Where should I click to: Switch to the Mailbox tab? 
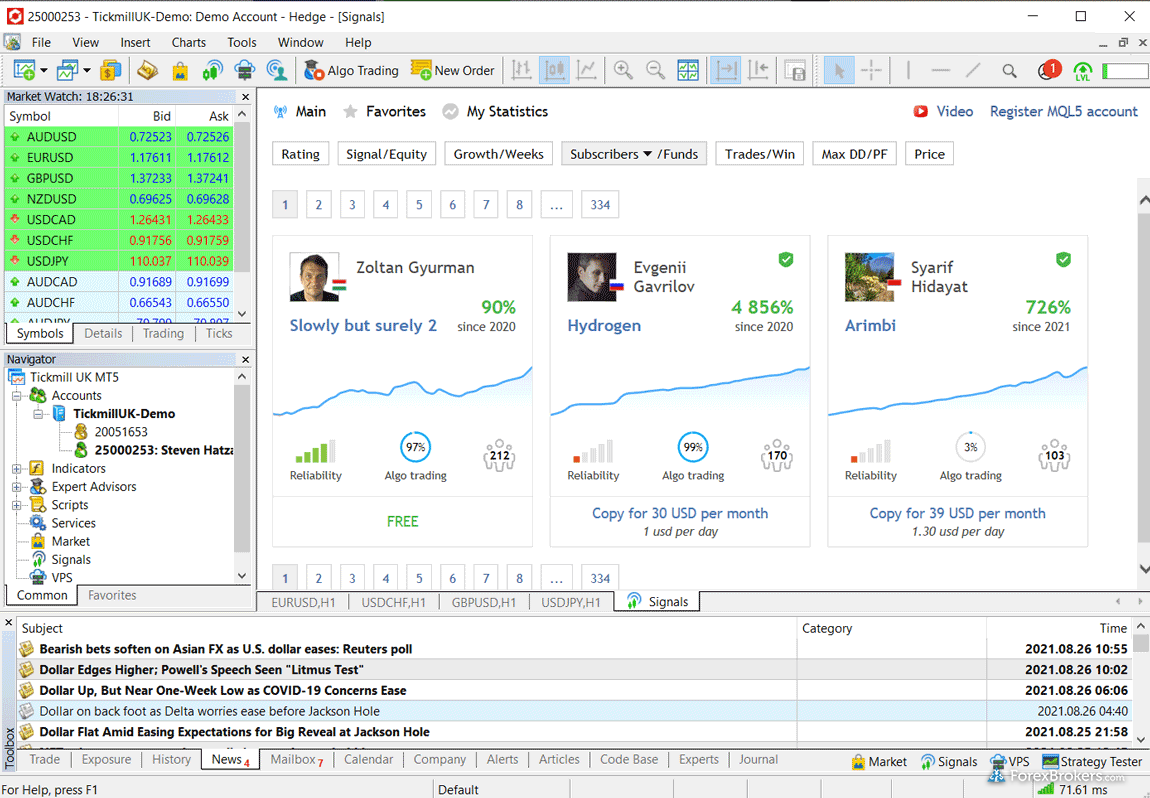pos(296,760)
